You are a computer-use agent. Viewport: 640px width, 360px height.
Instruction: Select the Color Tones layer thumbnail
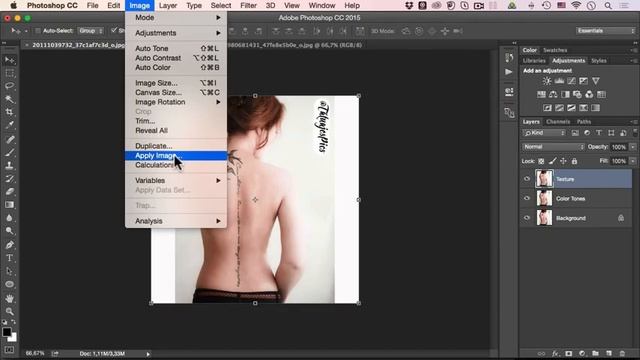(x=544, y=198)
